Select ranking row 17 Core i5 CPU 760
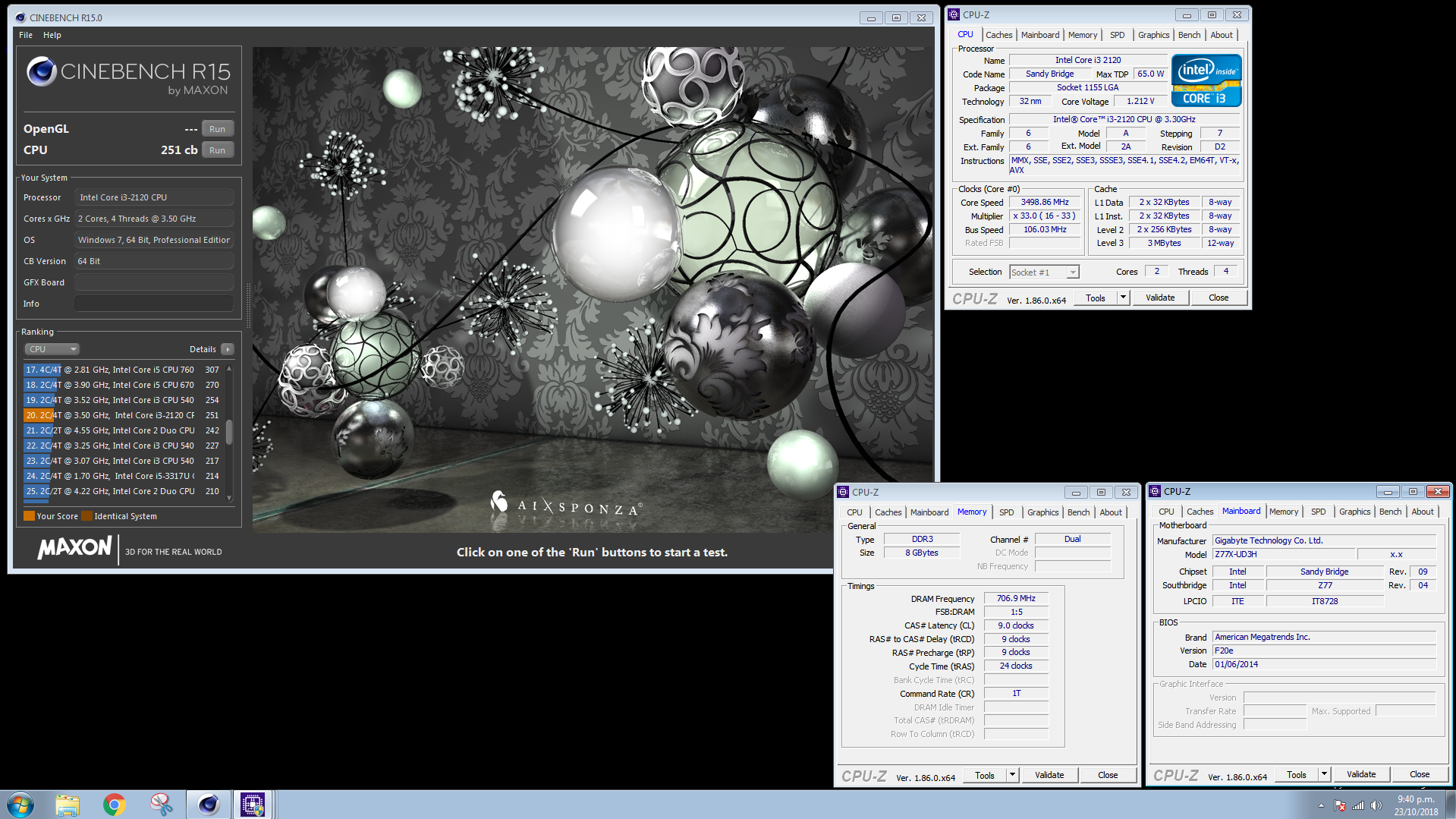Screen dimensions: 1456x819 click(123, 370)
